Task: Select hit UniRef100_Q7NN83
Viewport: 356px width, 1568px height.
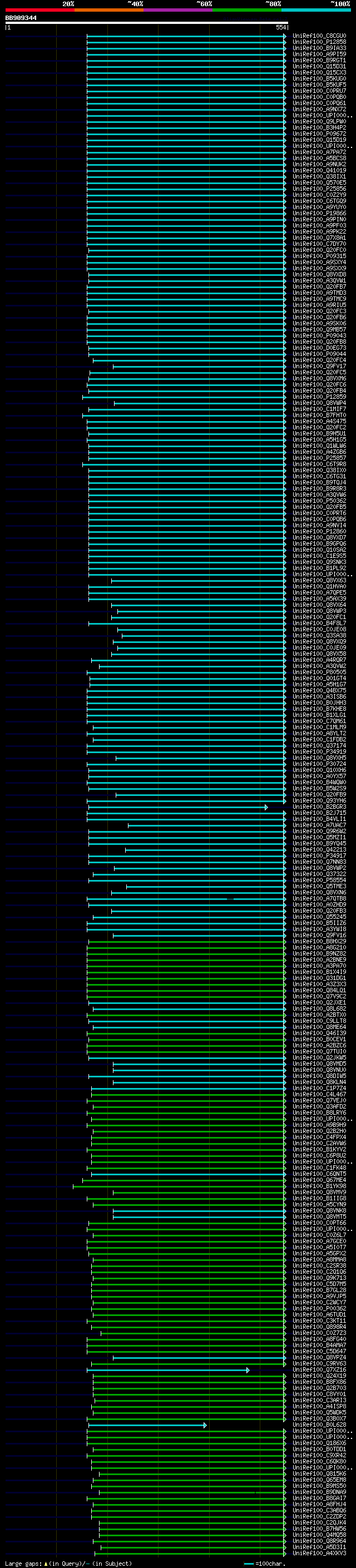Action: 319,862
